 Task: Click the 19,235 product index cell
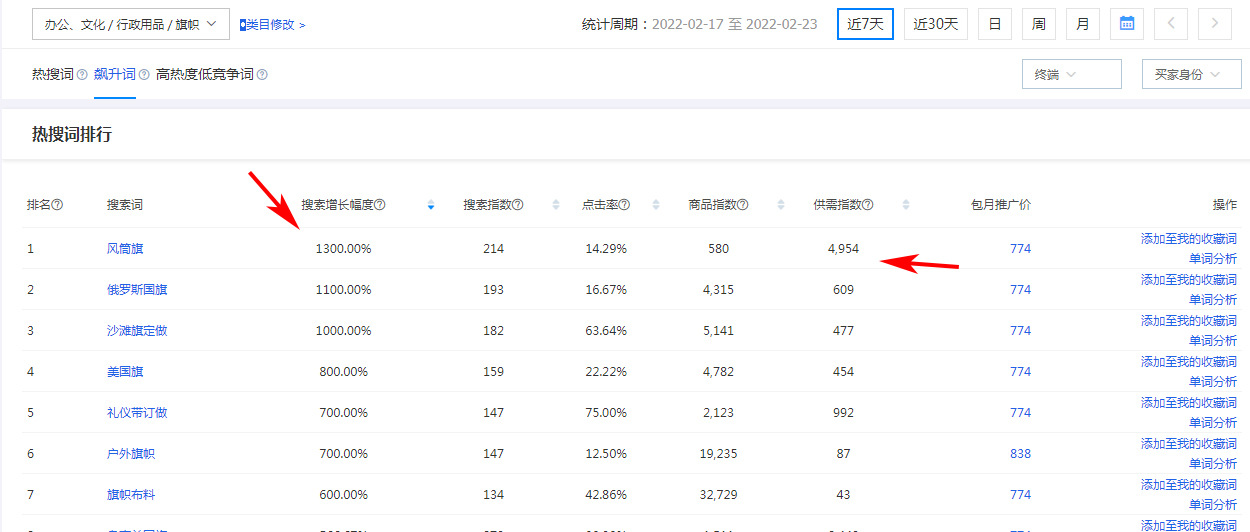click(718, 454)
